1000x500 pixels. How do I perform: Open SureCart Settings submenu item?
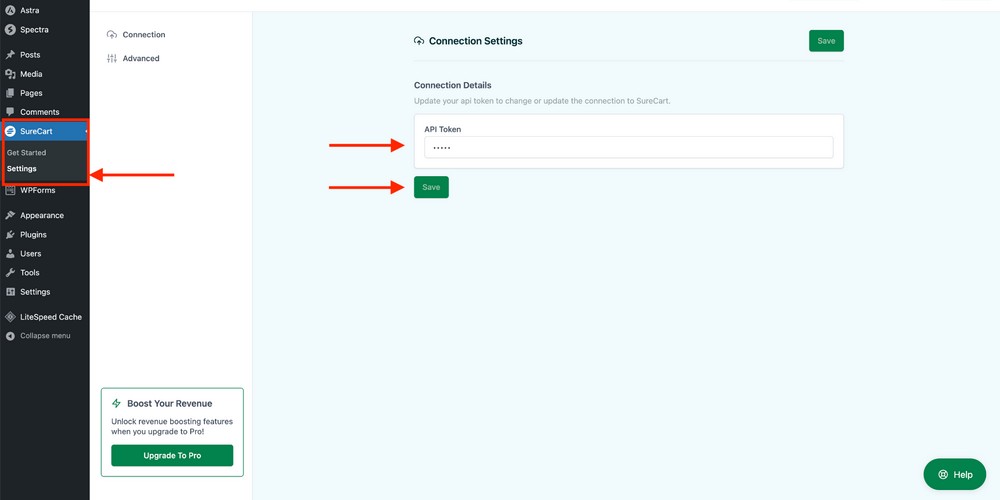pyautogui.click(x=22, y=169)
